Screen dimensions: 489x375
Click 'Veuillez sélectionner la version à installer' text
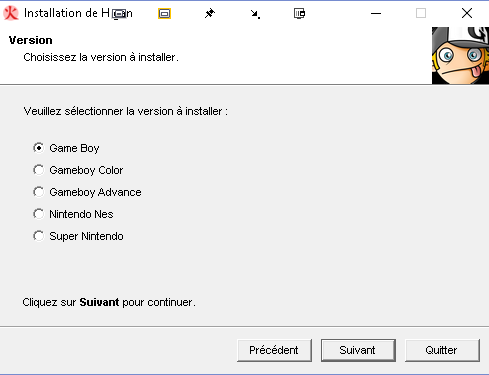(126, 111)
